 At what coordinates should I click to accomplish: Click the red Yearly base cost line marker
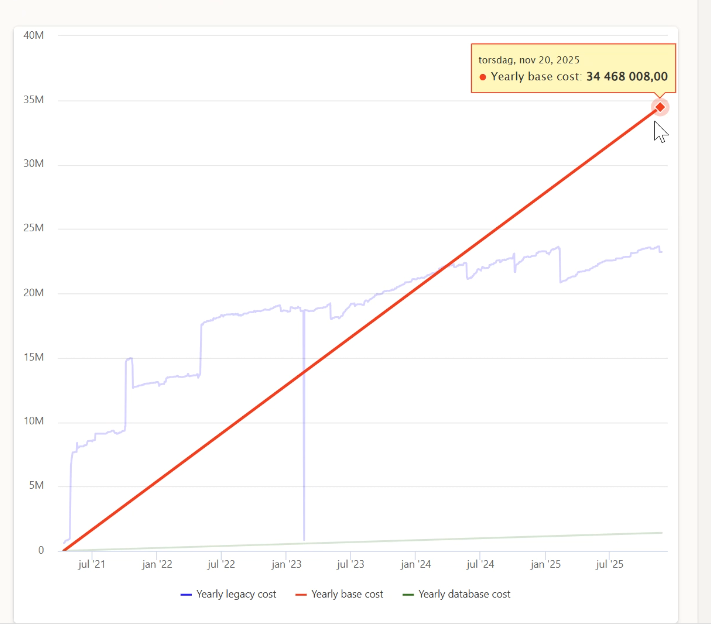point(299,594)
